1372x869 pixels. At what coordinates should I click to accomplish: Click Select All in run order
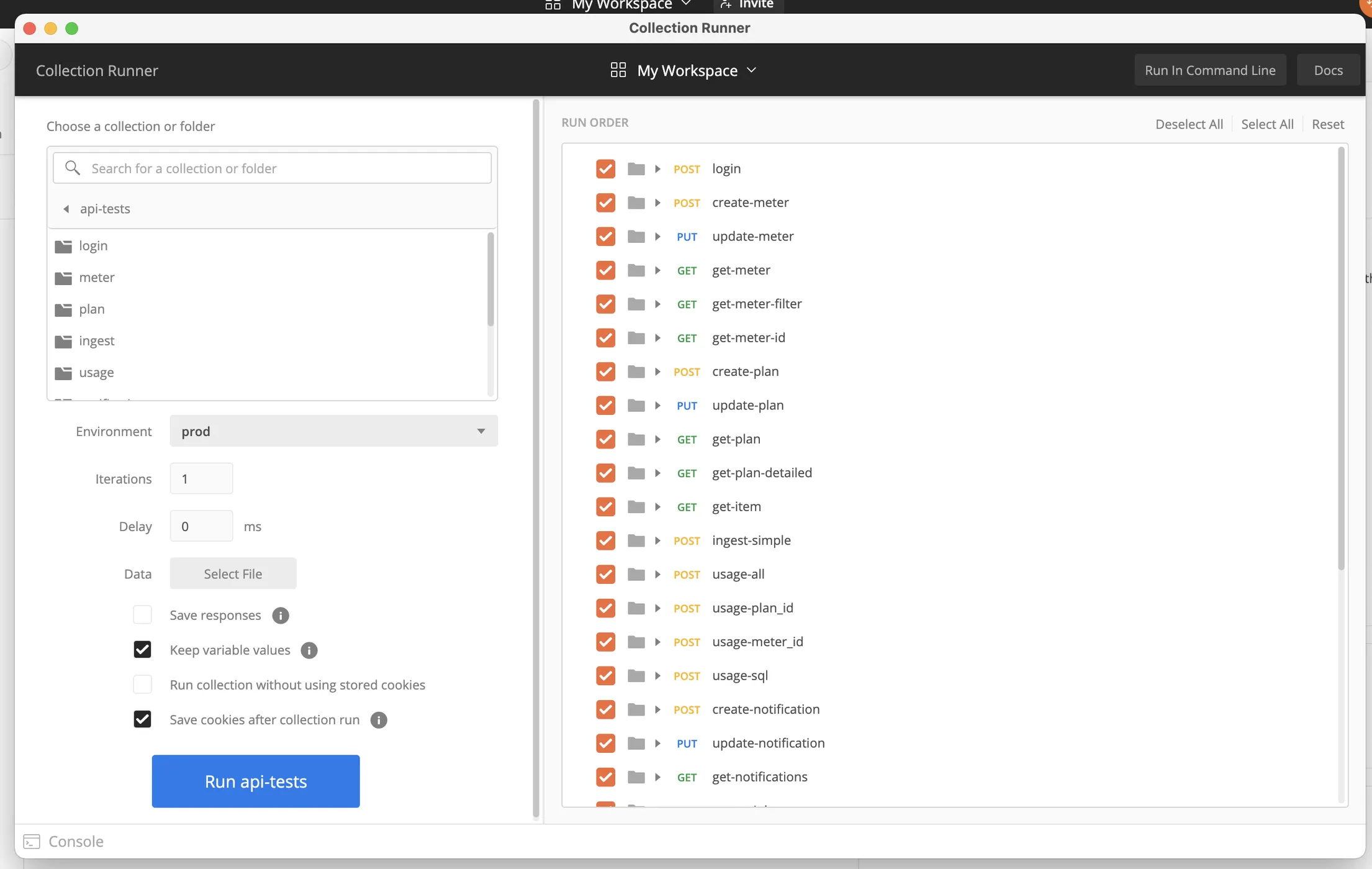1267,124
